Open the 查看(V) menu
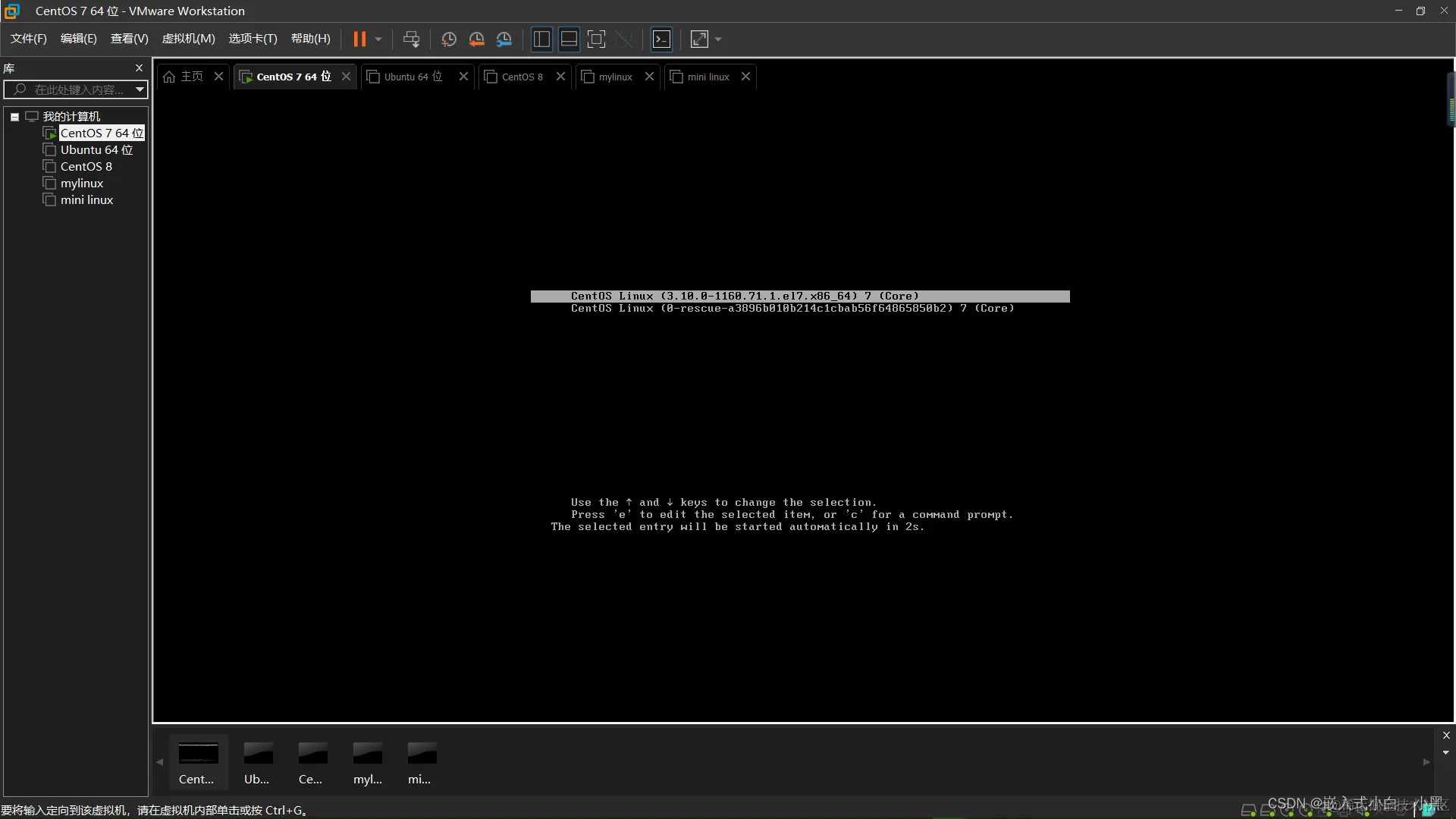This screenshot has width=1456, height=819. [130, 39]
